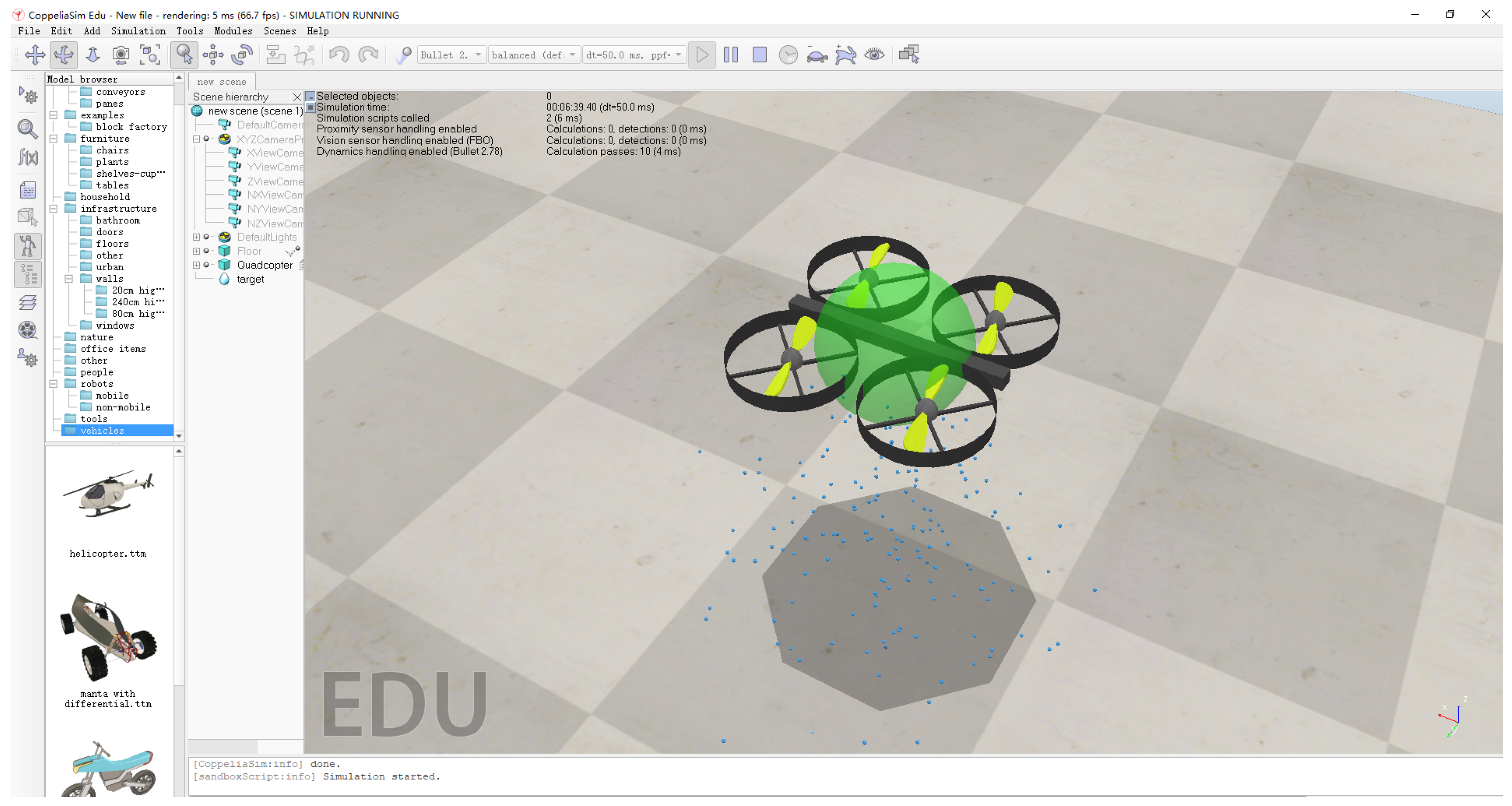
Task: Expand the Quadcopter node in hierarchy
Action: (x=196, y=265)
